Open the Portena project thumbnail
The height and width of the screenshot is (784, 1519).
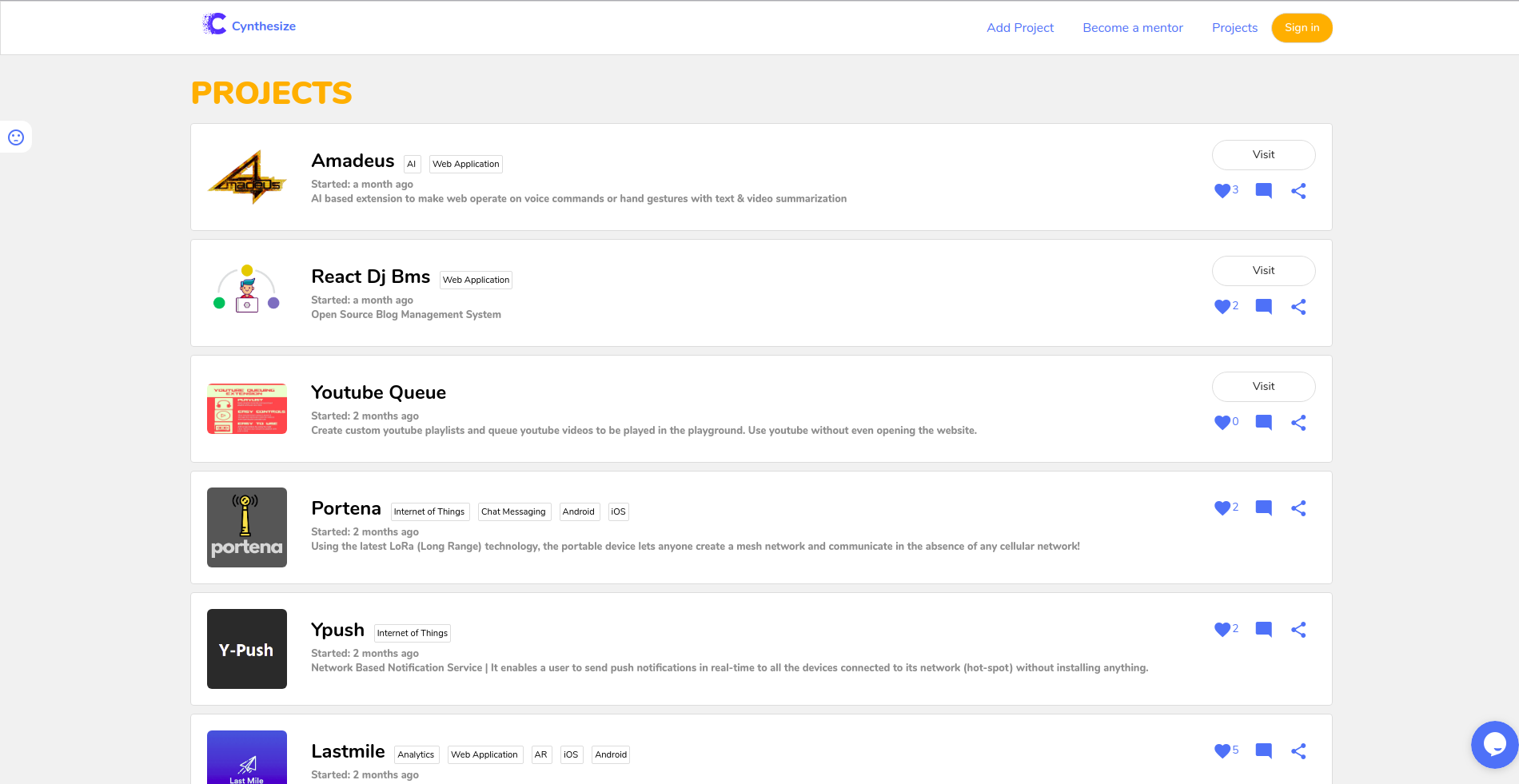247,527
